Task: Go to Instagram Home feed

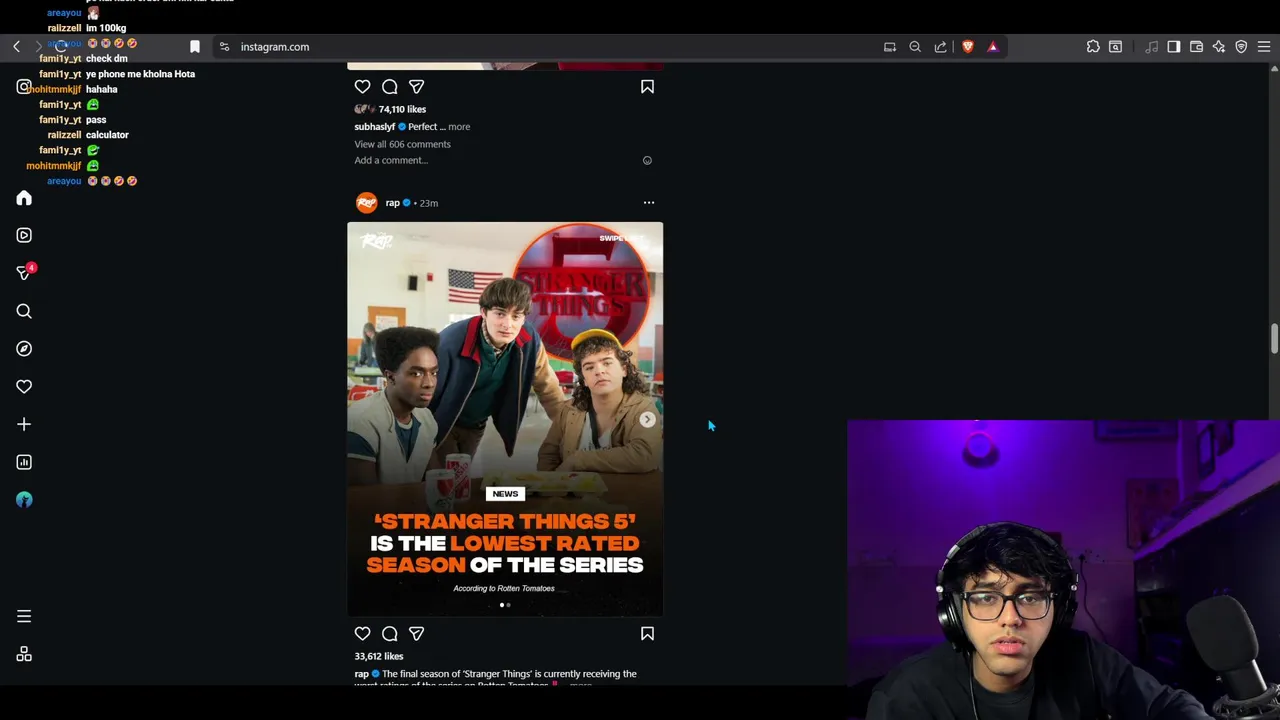Action: tap(24, 198)
